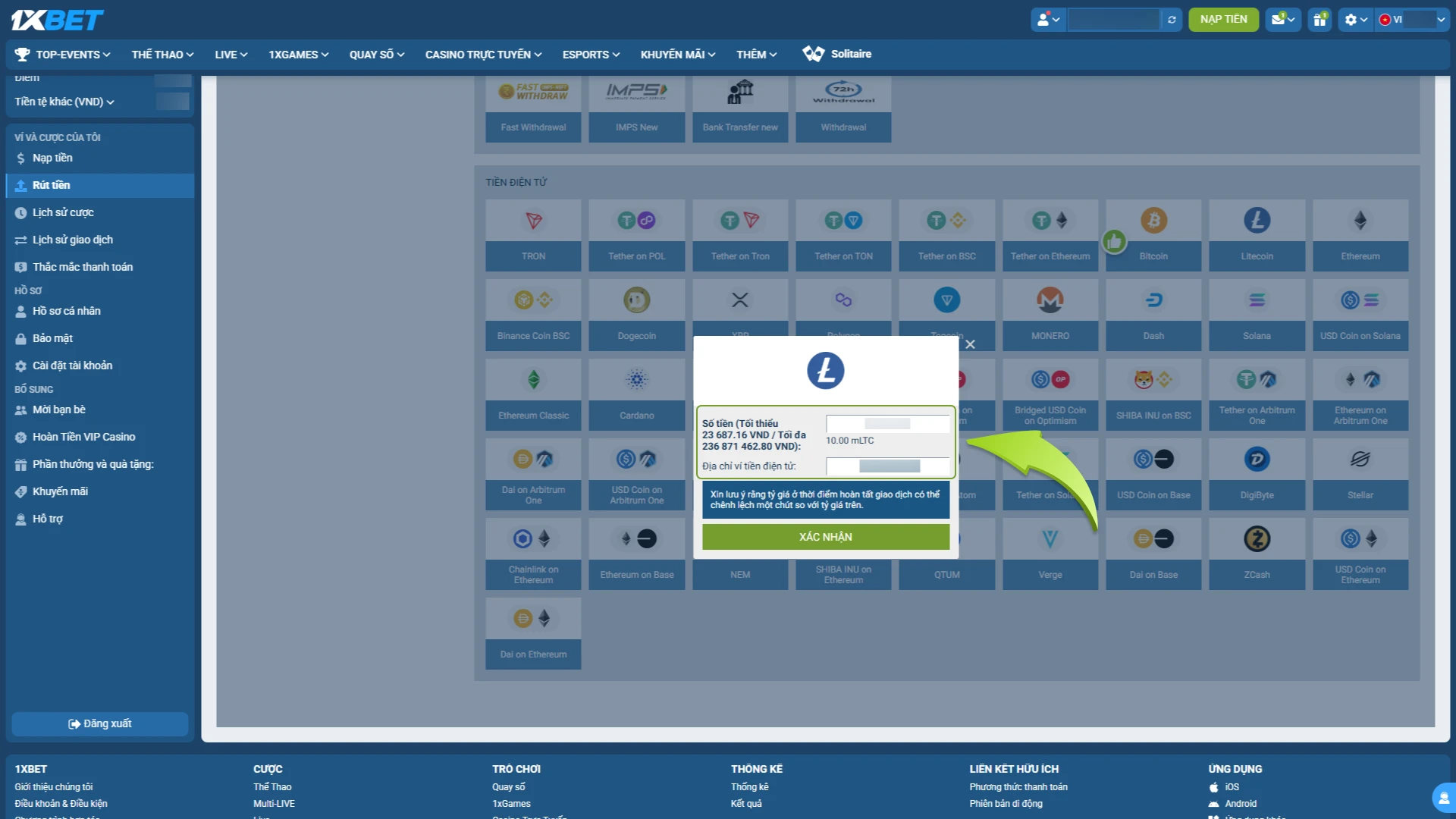Go to Nạp tiền in sidebar
Image resolution: width=1456 pixels, height=819 pixels.
coord(100,158)
